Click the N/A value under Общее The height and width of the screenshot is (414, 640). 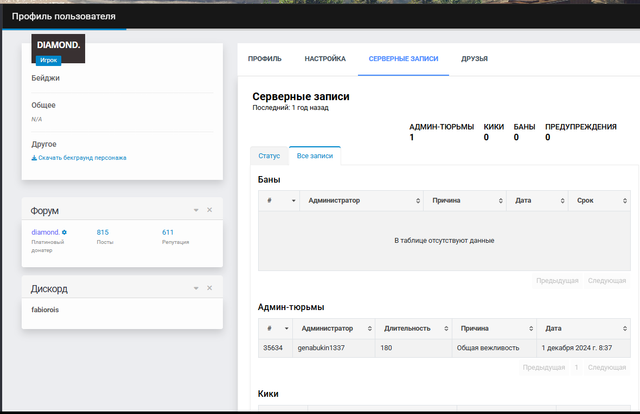point(37,119)
